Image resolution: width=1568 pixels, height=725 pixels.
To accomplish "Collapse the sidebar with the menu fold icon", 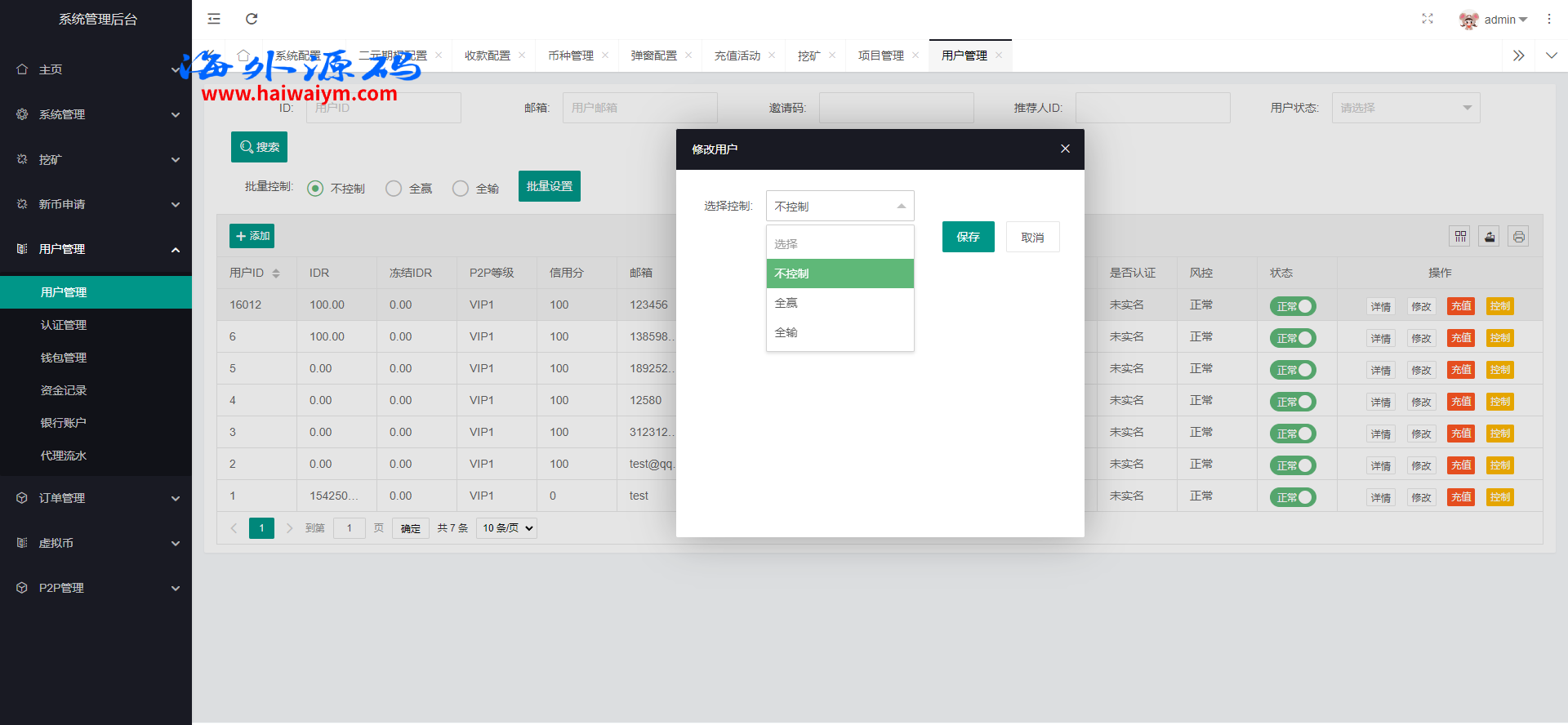I will (214, 19).
